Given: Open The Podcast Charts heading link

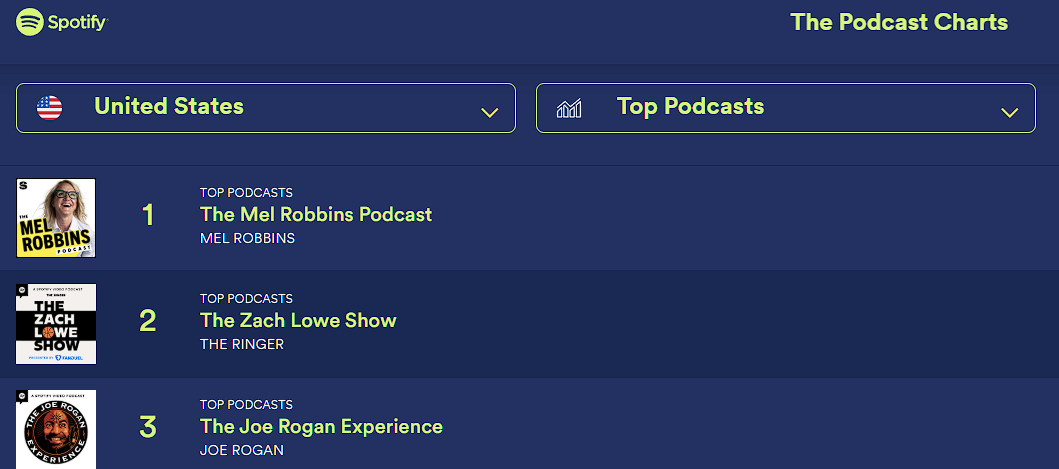Looking at the screenshot, I should (899, 22).
